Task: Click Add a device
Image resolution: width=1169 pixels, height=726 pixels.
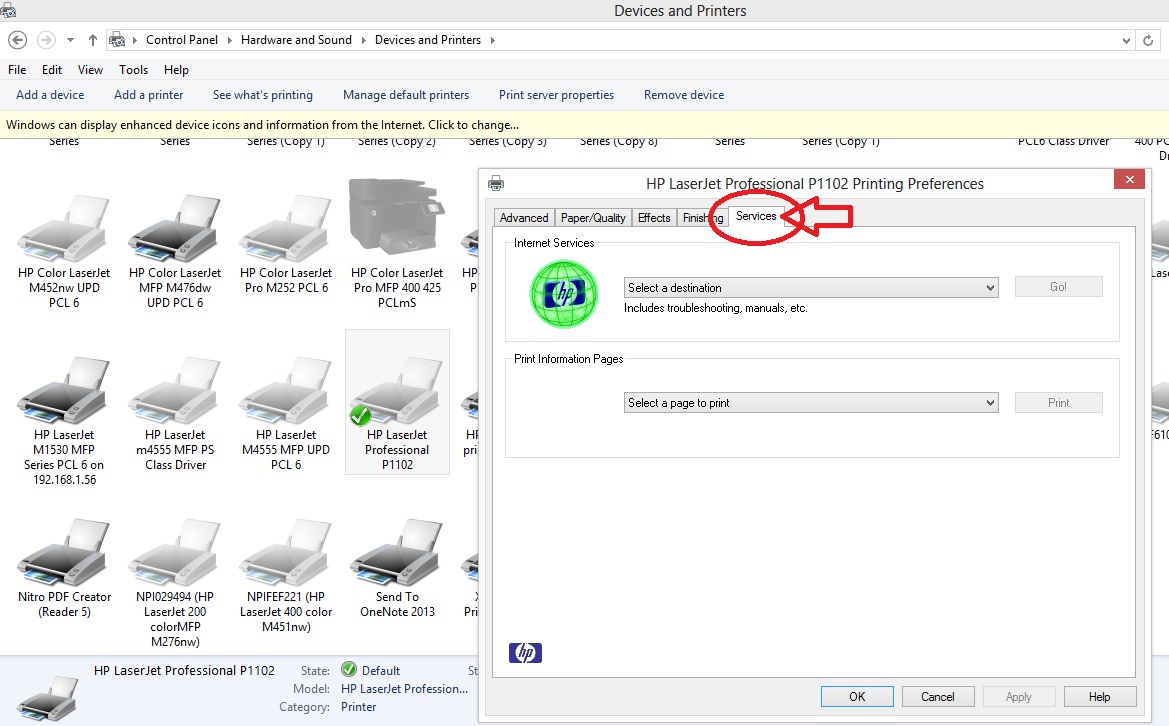Action: coord(50,95)
